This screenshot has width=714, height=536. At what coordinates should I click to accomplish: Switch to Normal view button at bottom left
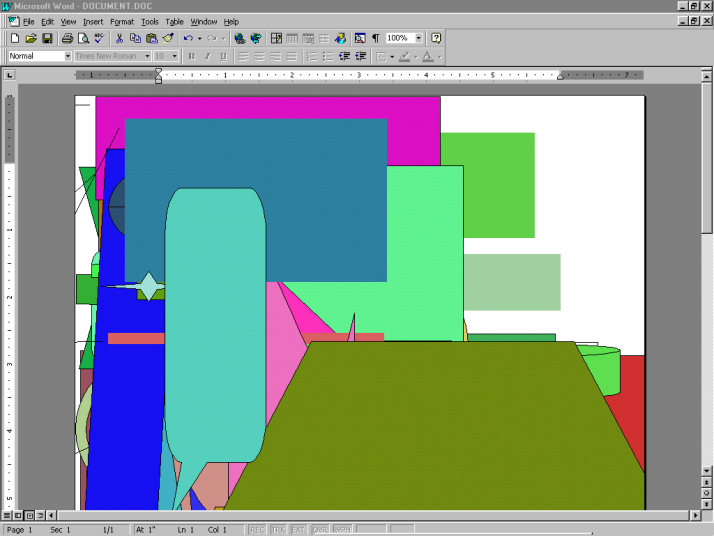[x=7, y=515]
